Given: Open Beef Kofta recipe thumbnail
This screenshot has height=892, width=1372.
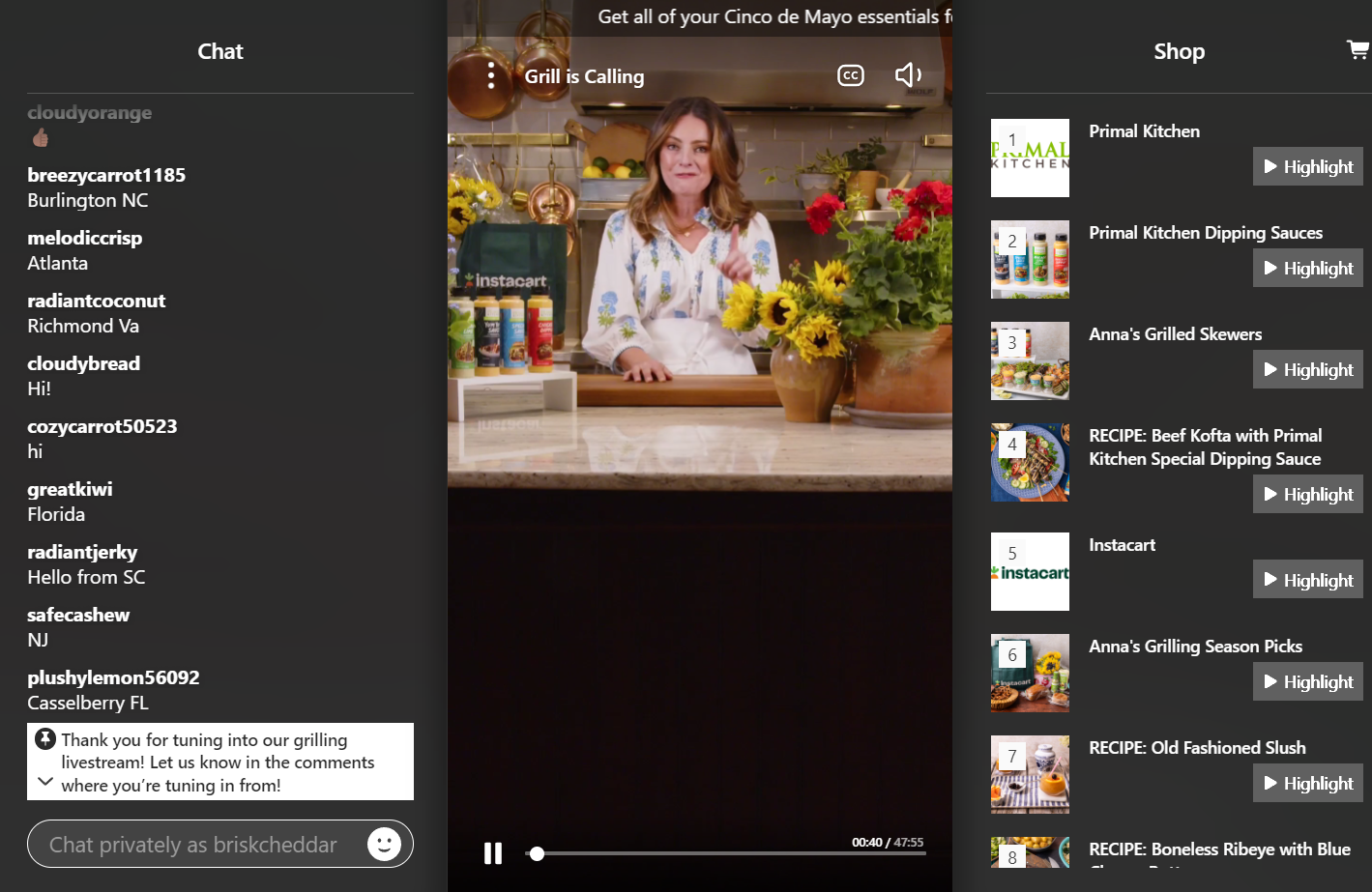Looking at the screenshot, I should [x=1030, y=462].
